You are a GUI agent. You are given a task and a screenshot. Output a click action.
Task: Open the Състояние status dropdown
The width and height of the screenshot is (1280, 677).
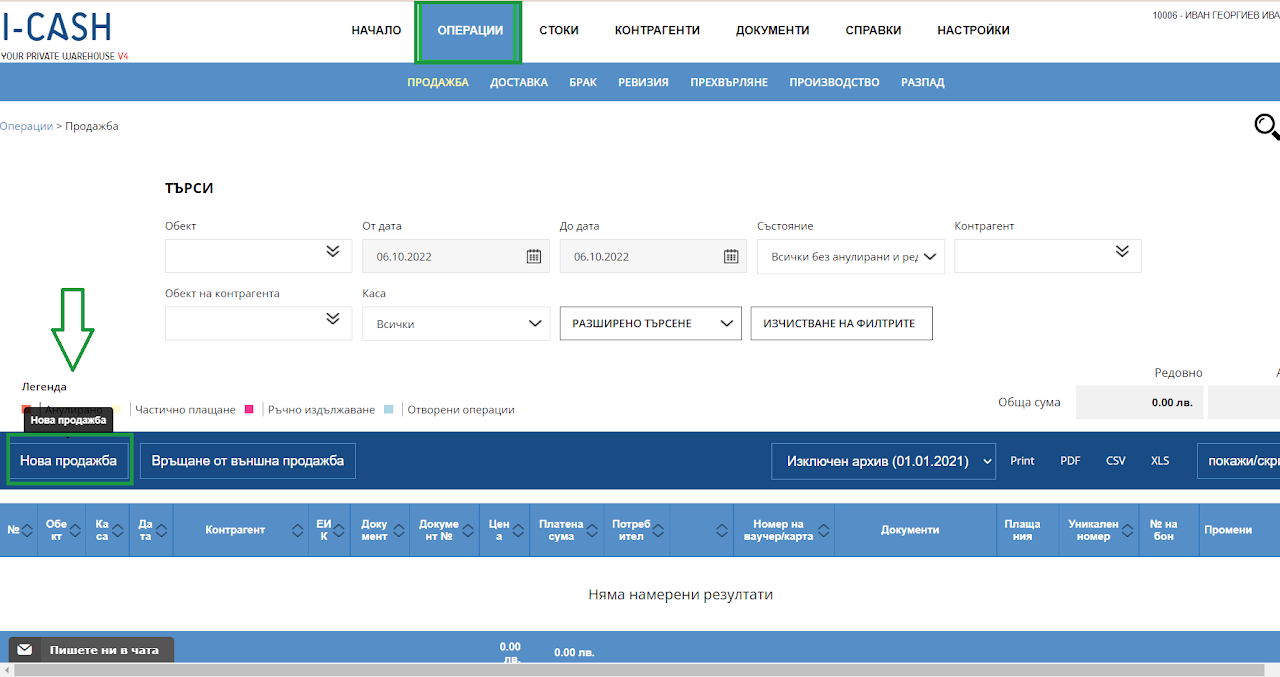click(851, 256)
